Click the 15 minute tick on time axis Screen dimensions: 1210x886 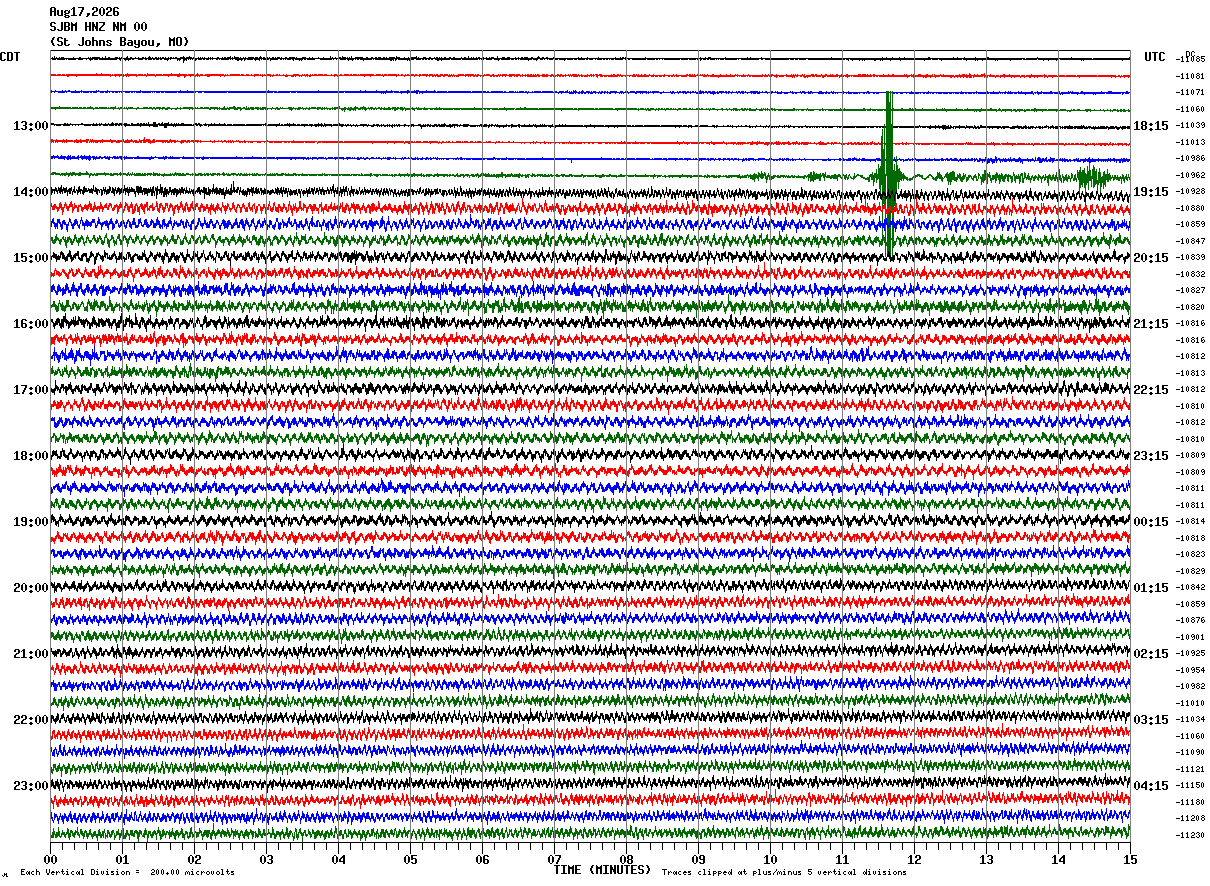coord(1130,859)
